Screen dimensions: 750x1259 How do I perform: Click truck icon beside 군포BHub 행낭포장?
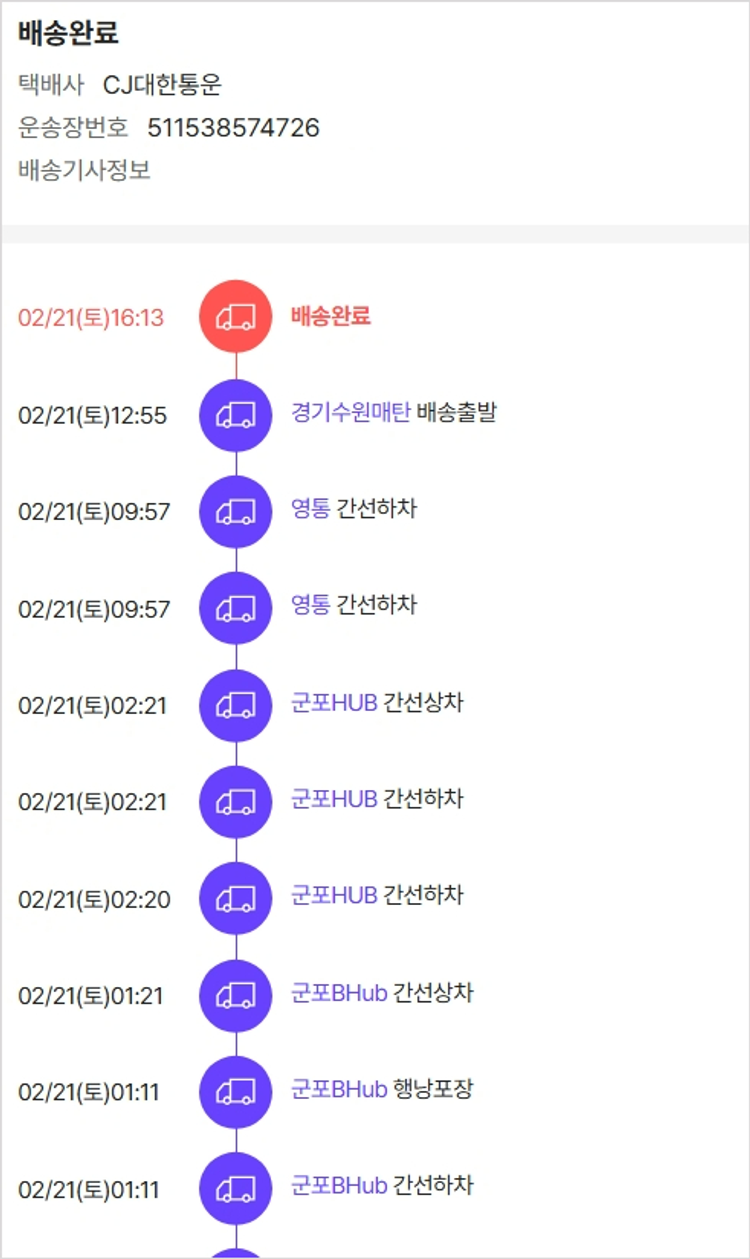236,1092
